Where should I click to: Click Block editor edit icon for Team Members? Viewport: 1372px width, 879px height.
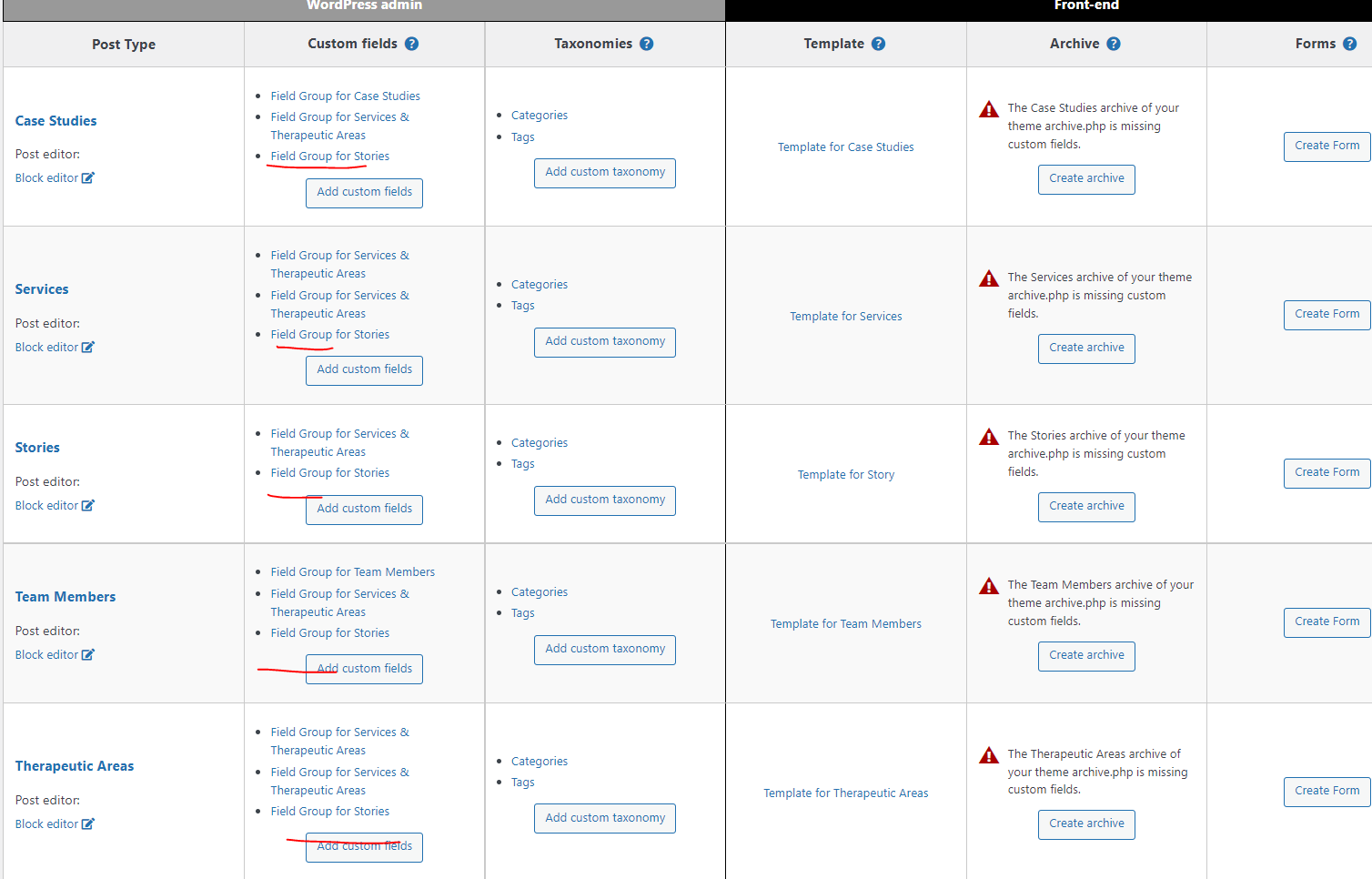click(x=88, y=655)
